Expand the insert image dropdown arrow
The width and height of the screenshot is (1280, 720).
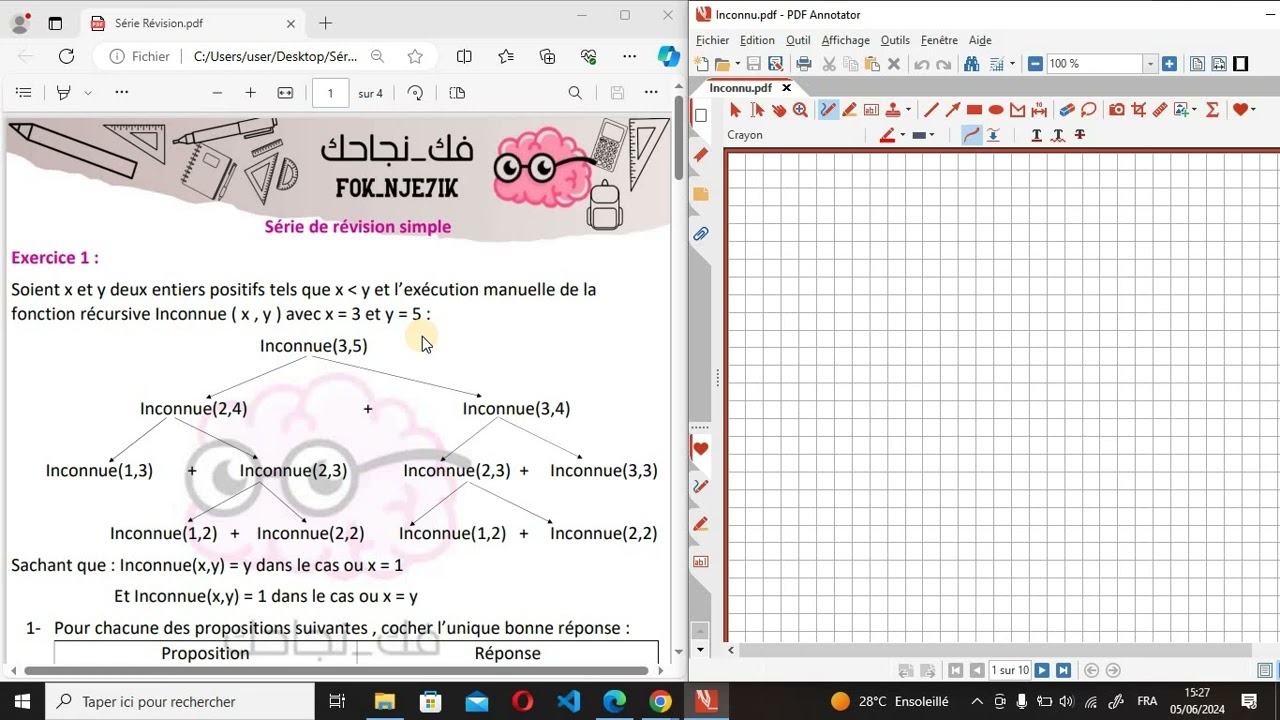click(x=1194, y=110)
